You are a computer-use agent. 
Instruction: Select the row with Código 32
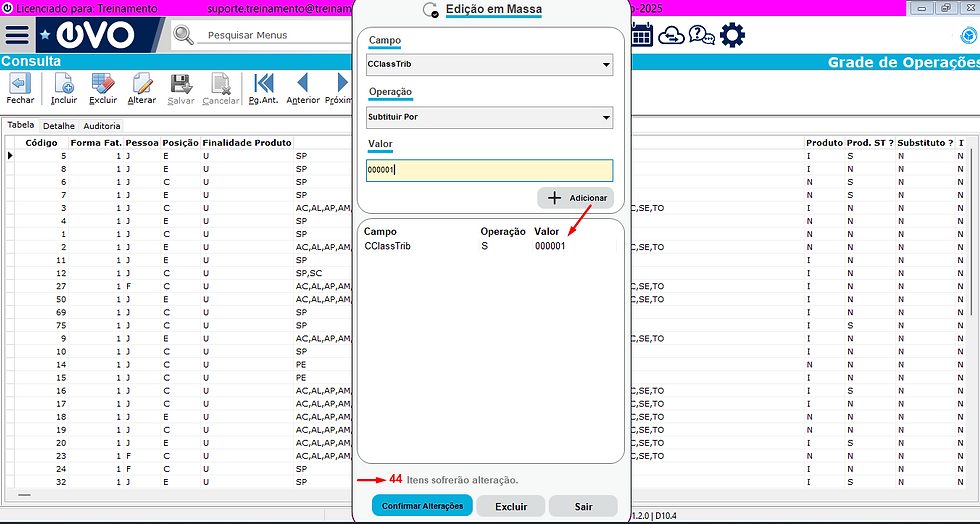tap(181, 482)
